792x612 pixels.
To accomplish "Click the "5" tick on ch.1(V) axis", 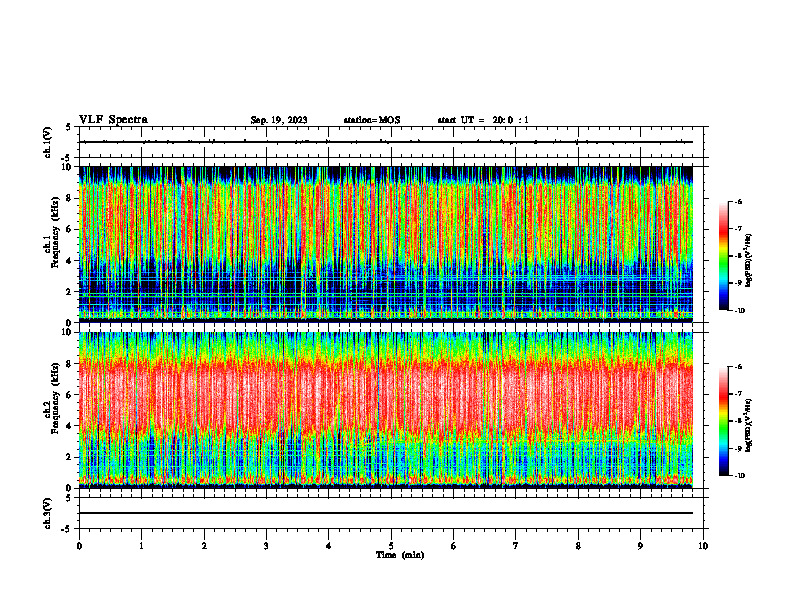I will 68,127.
